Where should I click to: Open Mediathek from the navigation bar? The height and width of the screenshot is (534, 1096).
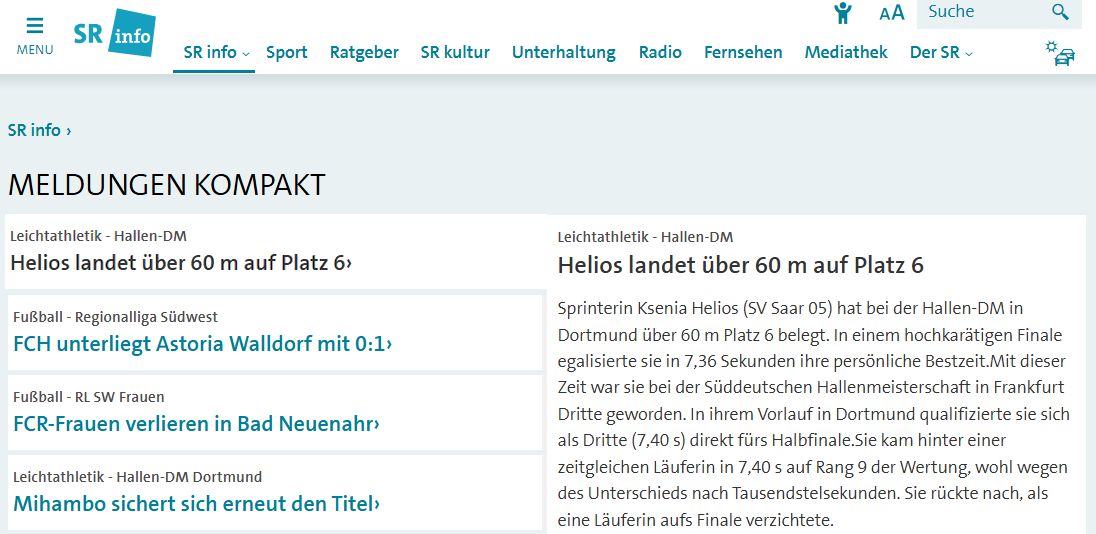845,52
